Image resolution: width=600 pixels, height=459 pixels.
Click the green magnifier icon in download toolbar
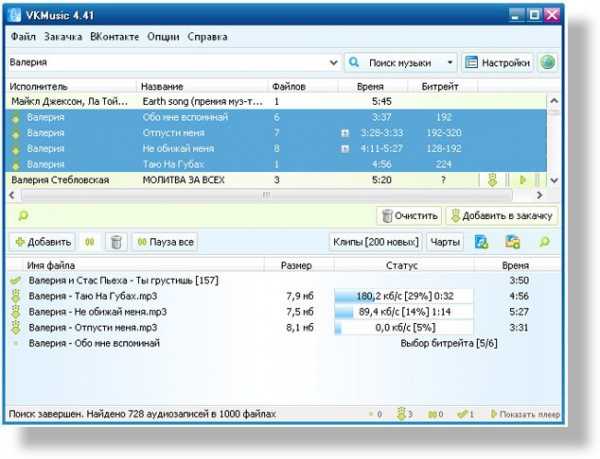tap(545, 242)
